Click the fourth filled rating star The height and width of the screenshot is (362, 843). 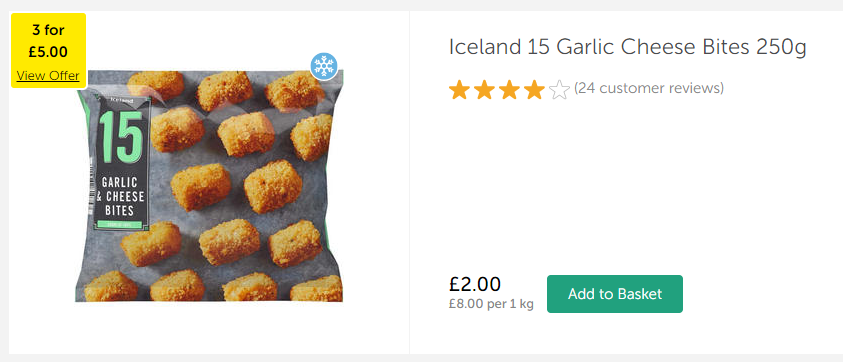tap(534, 90)
